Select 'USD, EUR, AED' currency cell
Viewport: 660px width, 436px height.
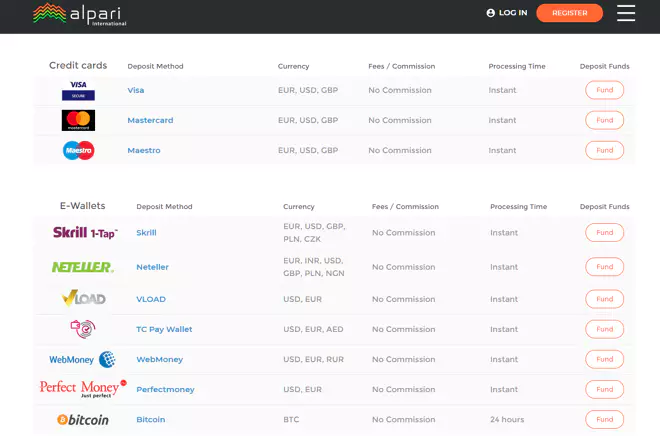313,329
